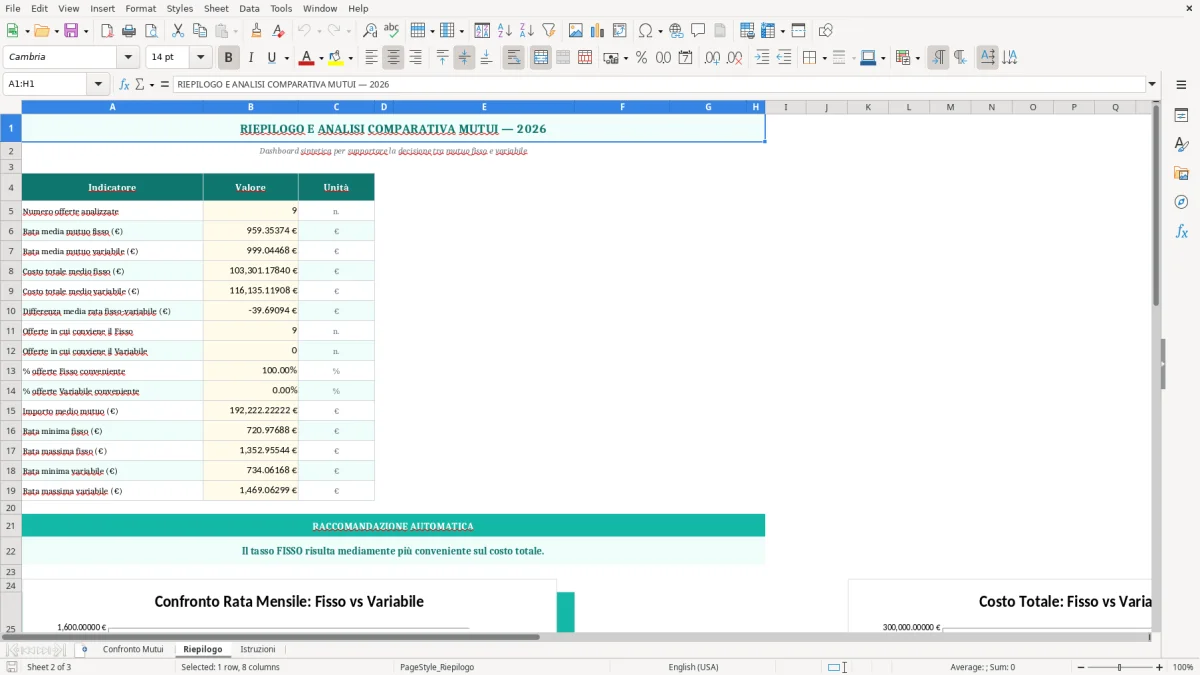Insert pivot table icon
This screenshot has width=1200, height=675.
click(x=620, y=31)
